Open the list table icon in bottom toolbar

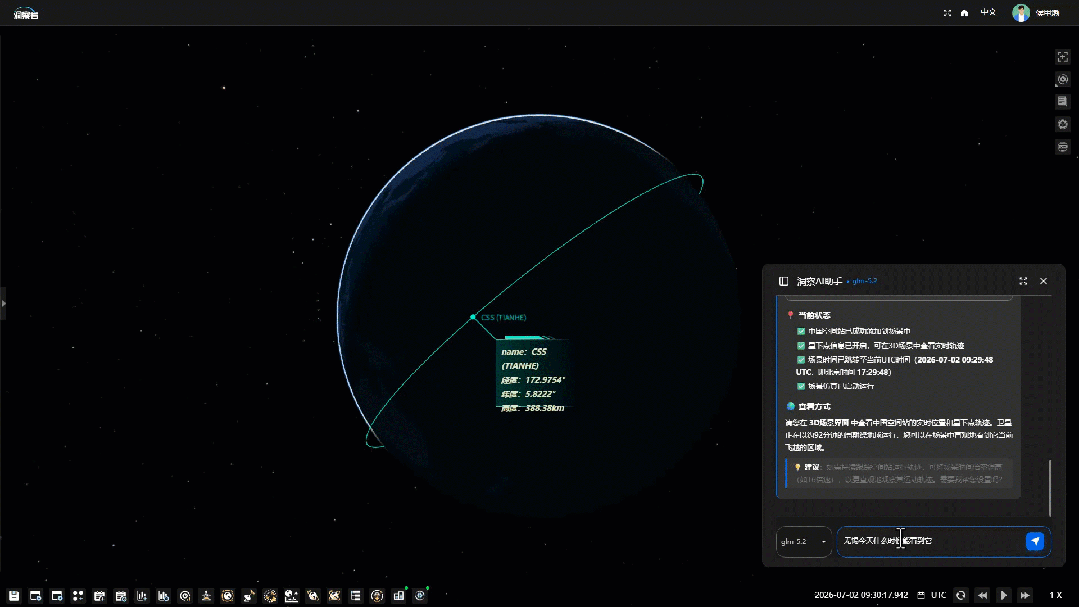(356, 596)
